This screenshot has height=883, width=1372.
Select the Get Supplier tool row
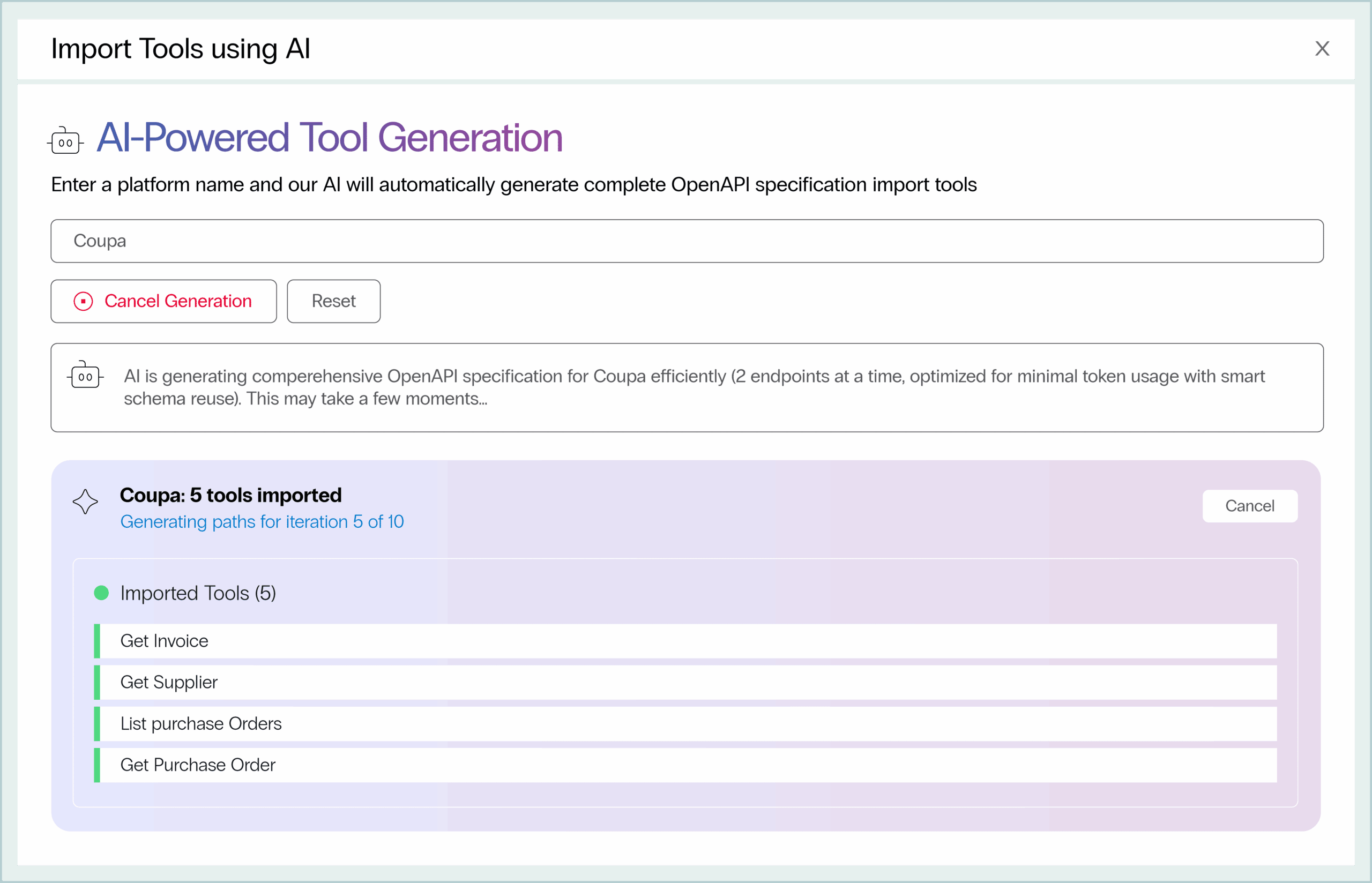pyautogui.click(x=685, y=682)
